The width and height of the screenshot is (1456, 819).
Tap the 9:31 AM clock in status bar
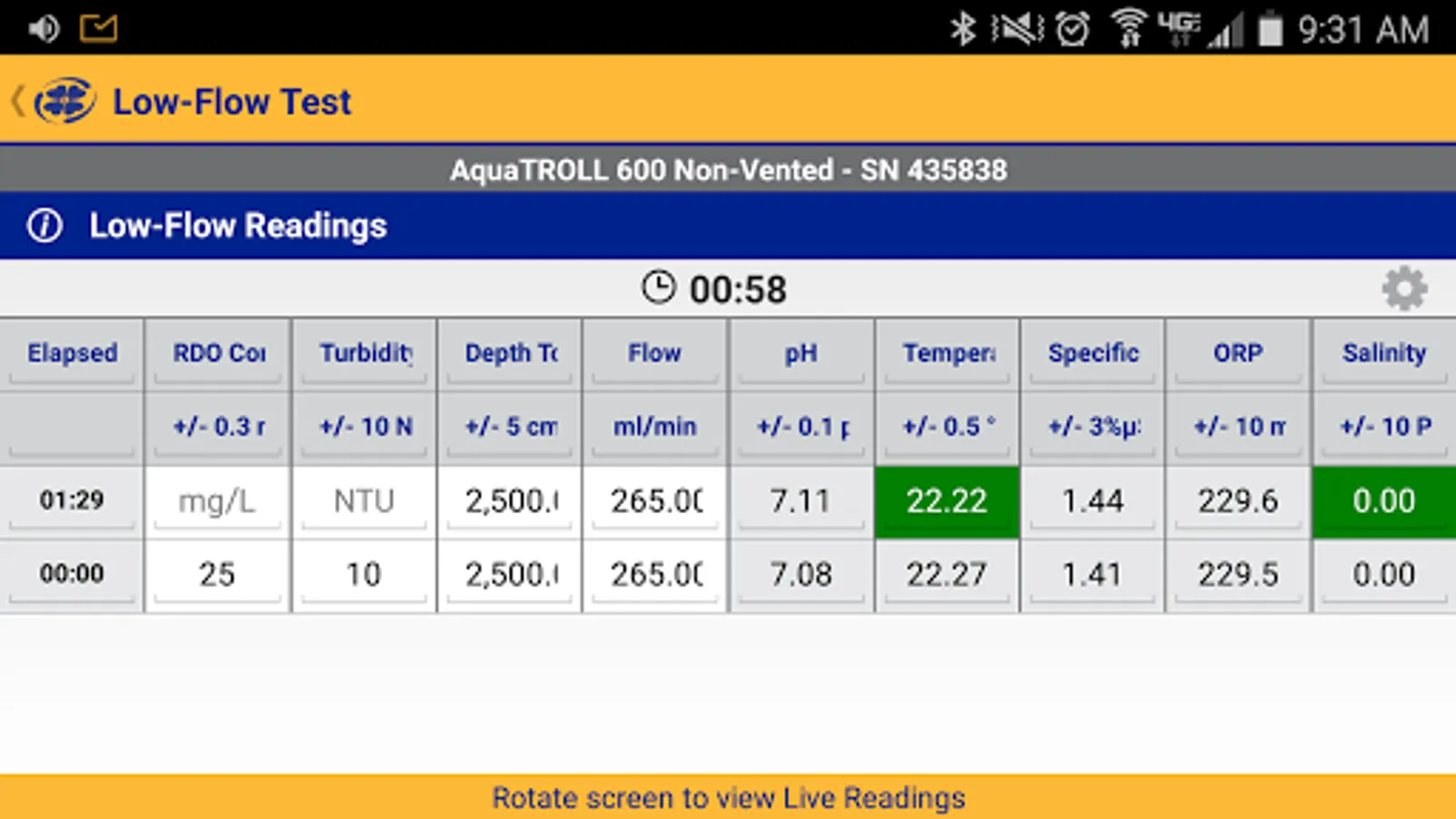click(x=1363, y=30)
